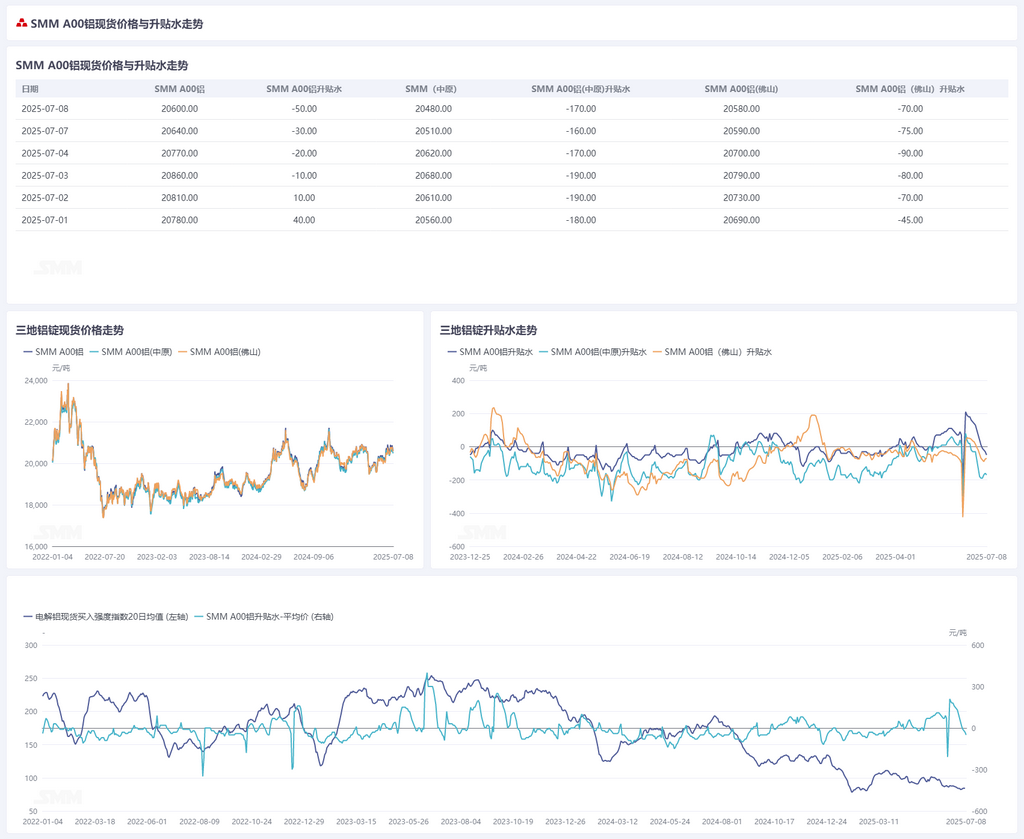This screenshot has height=839, width=1024.
Task: Toggle 电解铝现货买入强度指数20日均值 legend entry
Action: tap(106, 616)
